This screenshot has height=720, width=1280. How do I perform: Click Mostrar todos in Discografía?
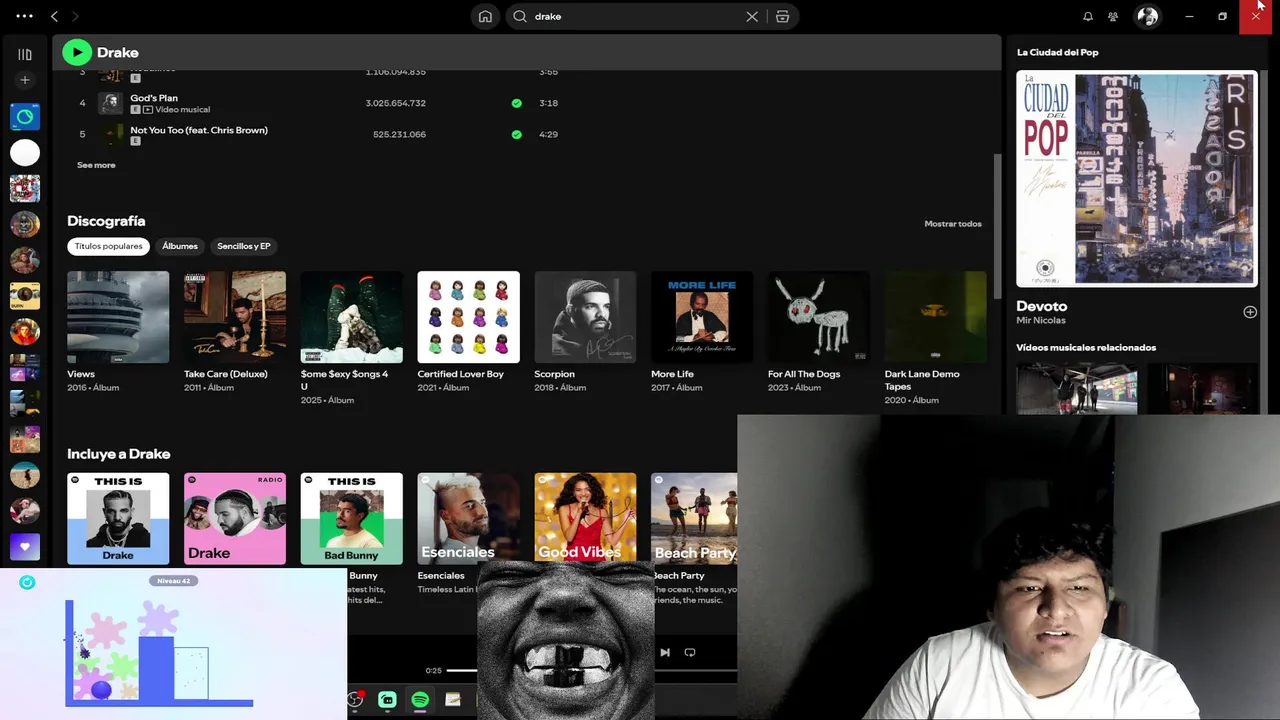(953, 224)
